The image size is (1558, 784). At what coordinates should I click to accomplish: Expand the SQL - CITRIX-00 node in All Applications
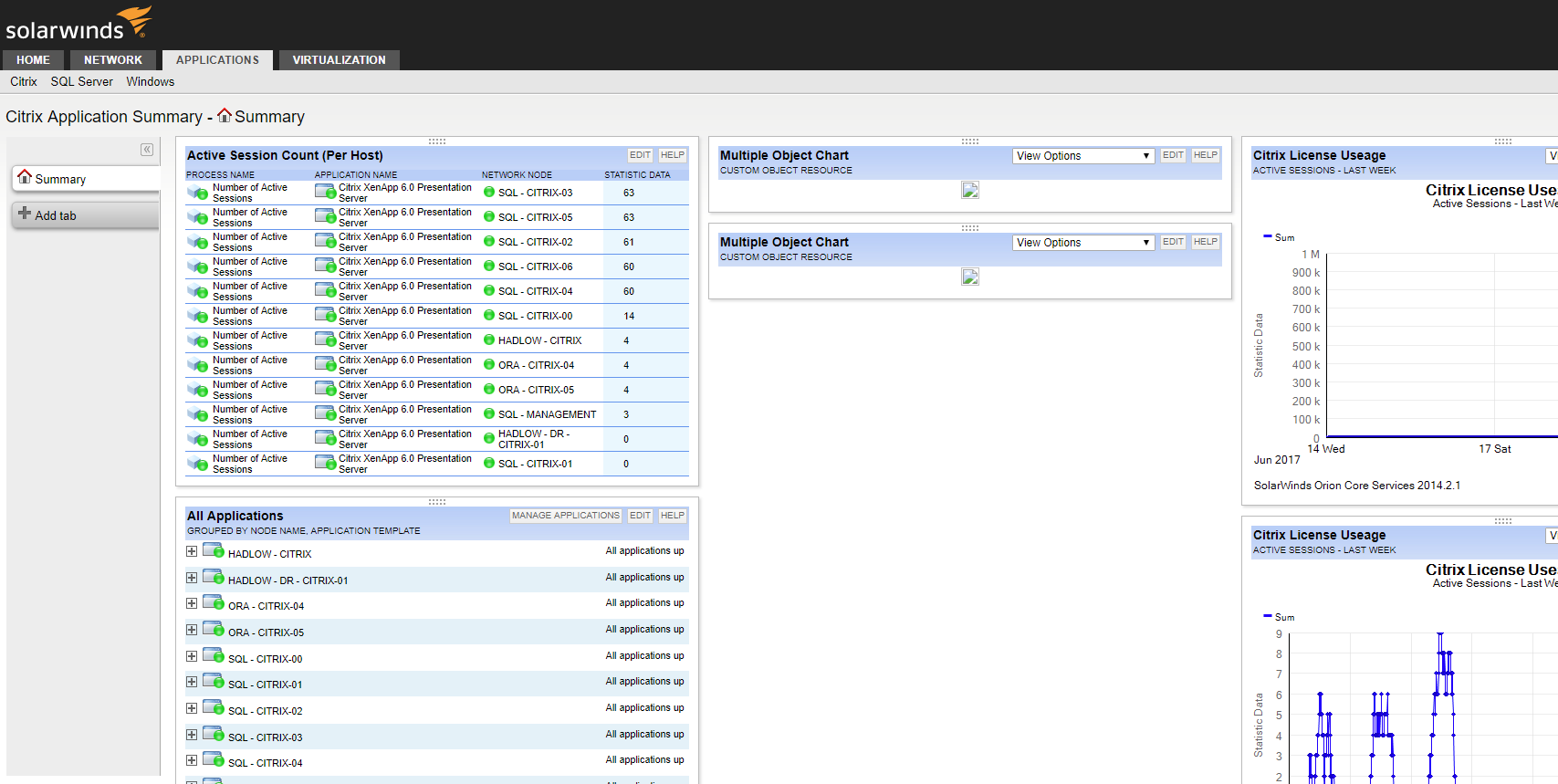pos(192,656)
